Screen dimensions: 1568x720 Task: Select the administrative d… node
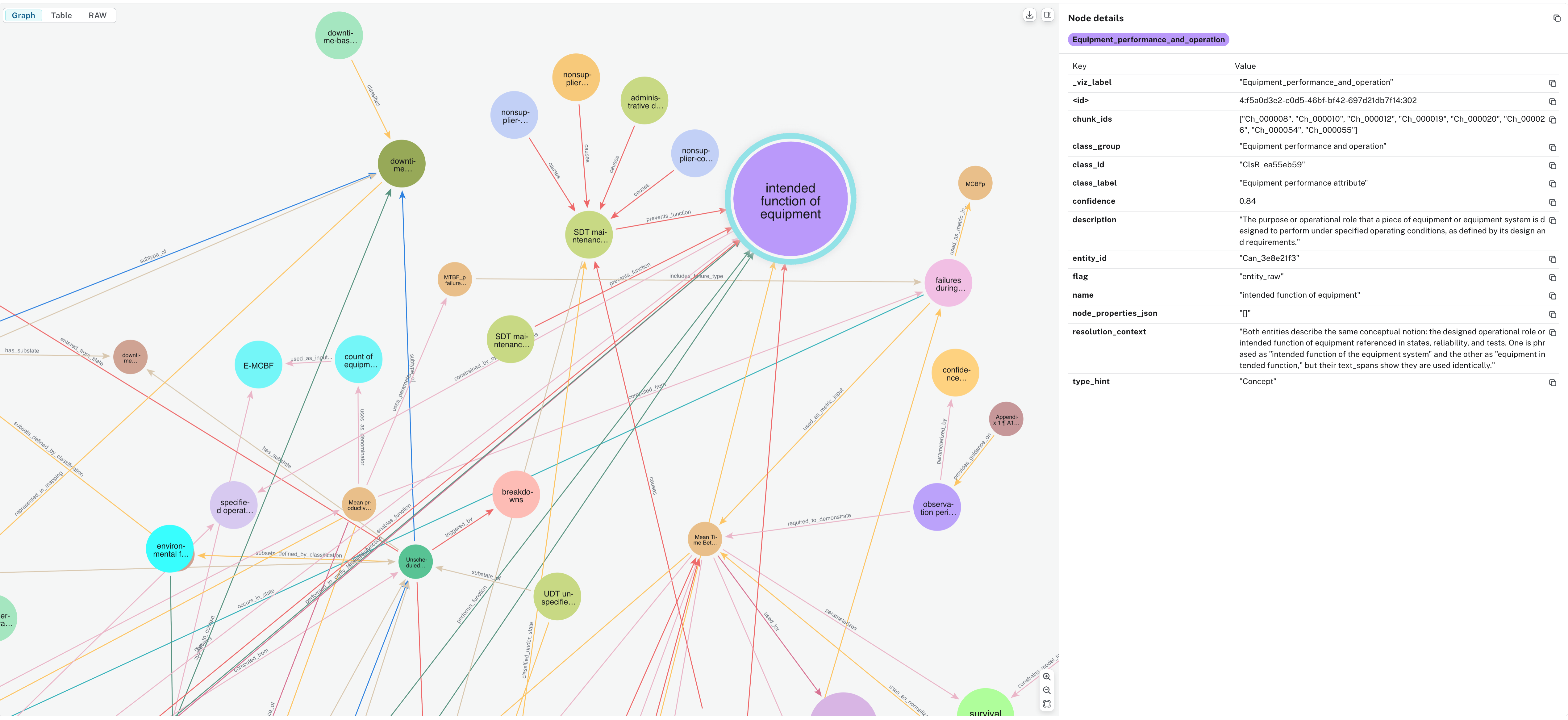pos(644,100)
